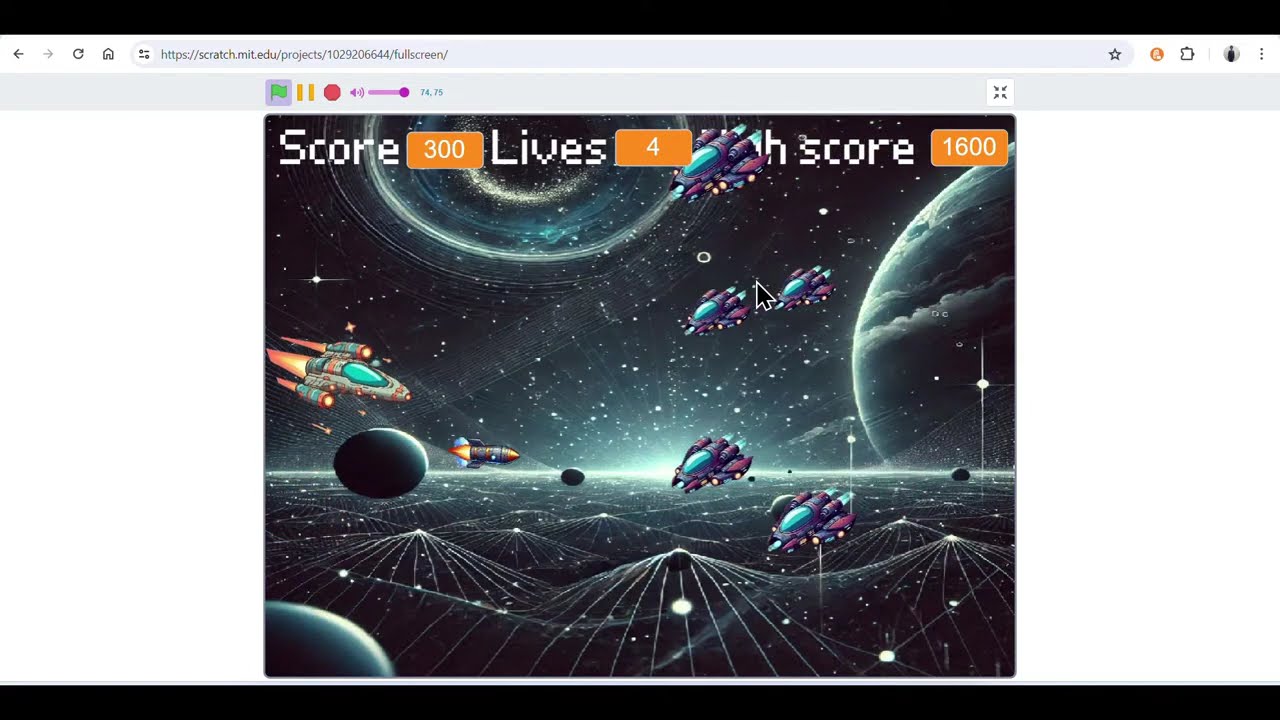This screenshot has width=1280, height=720.
Task: Click the enemy ship overlapping the High score label
Action: point(719,163)
